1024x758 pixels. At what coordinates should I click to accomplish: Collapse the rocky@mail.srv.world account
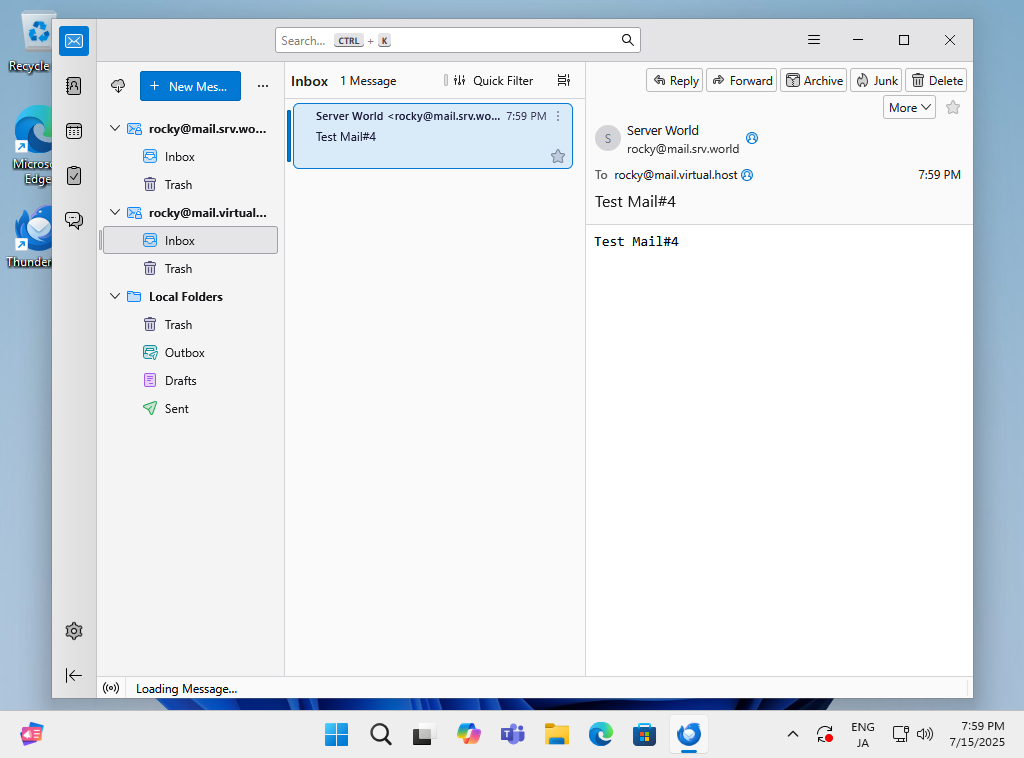(x=114, y=128)
